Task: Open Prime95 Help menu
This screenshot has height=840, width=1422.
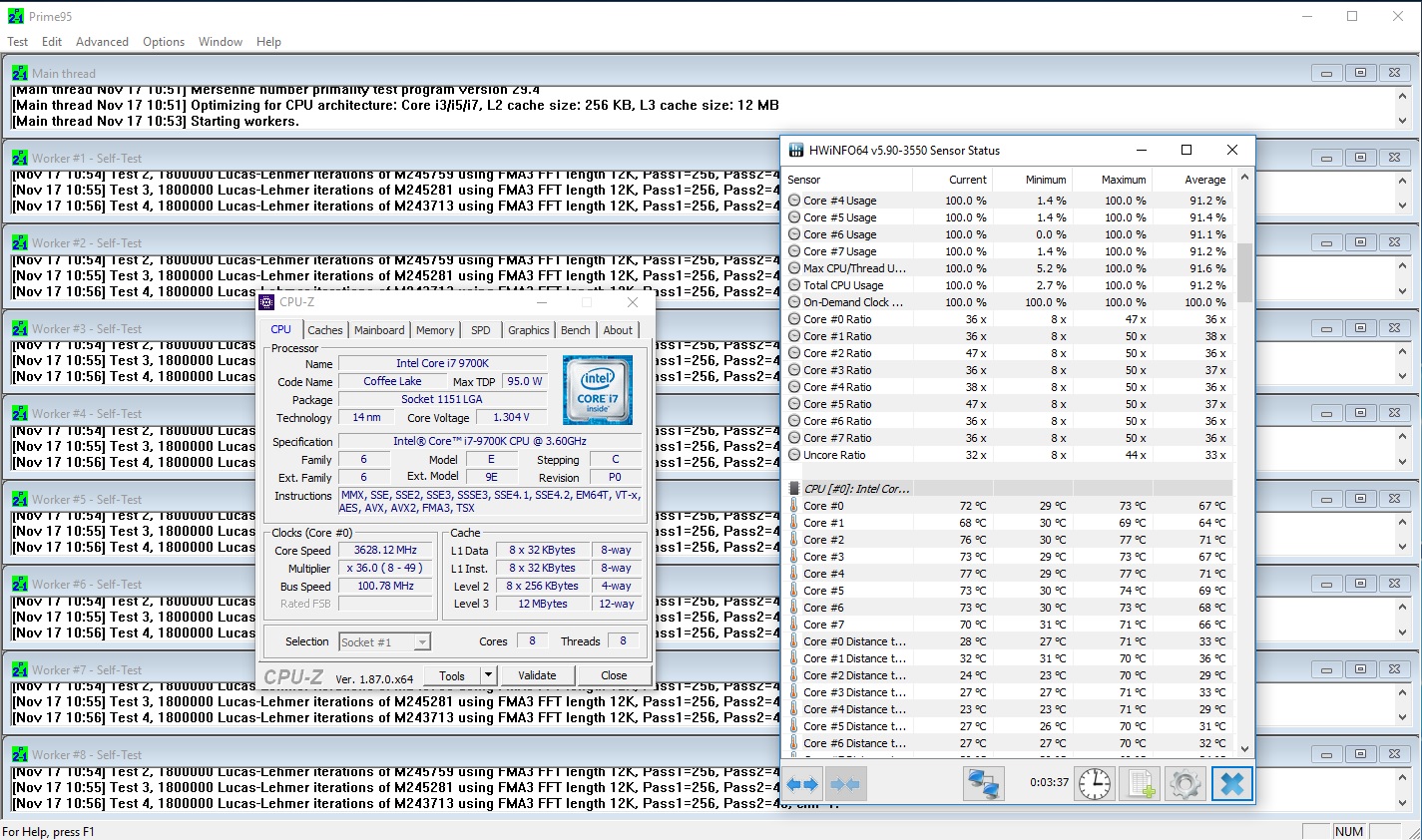Action: coord(268,42)
